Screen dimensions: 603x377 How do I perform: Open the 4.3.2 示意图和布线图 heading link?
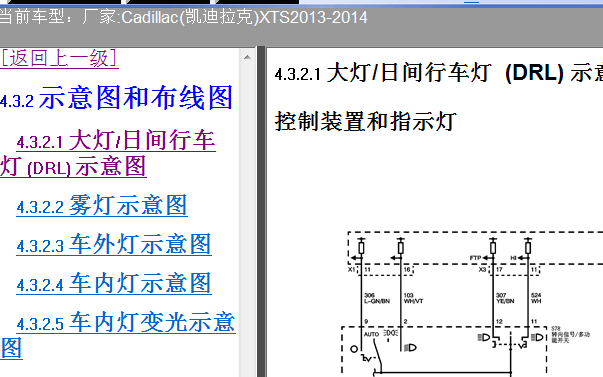(x=117, y=98)
